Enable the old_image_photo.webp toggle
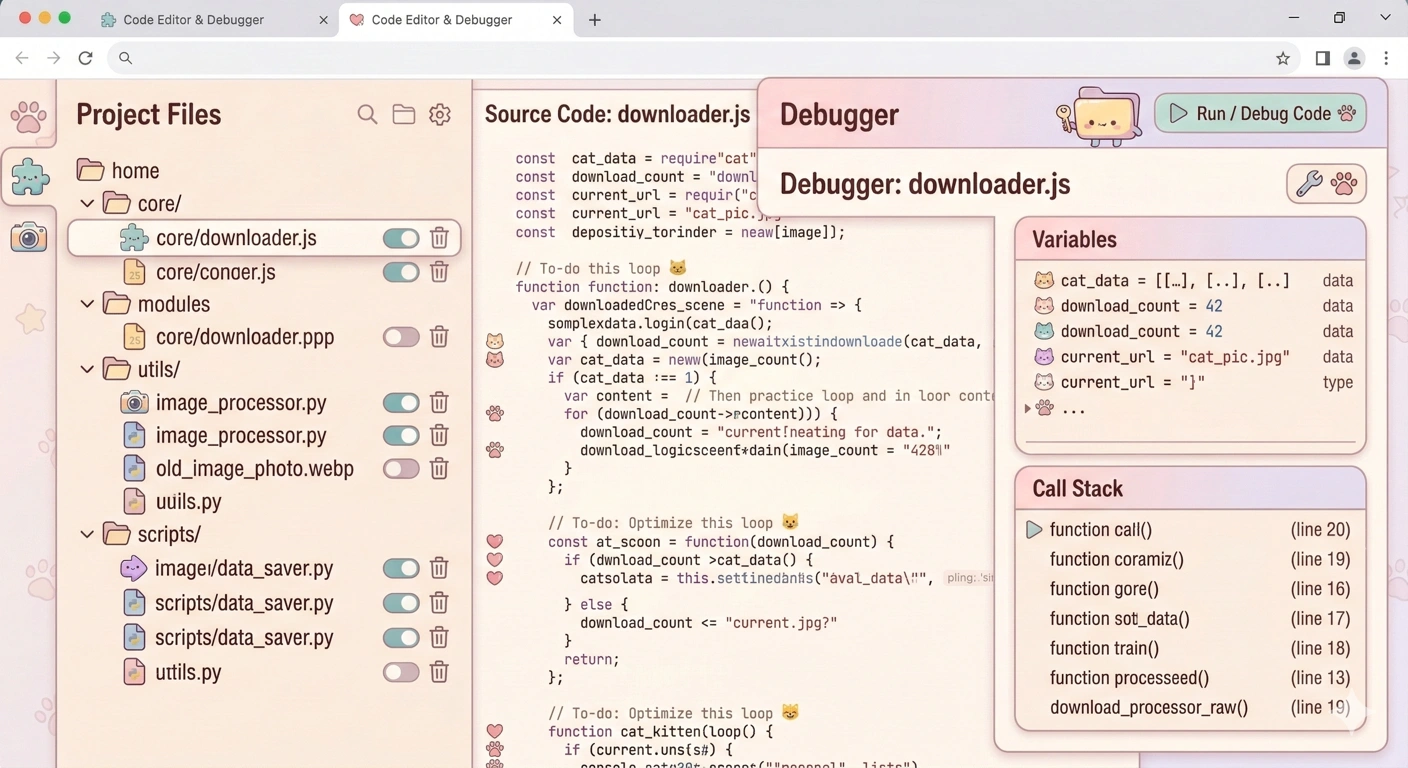 [401, 468]
